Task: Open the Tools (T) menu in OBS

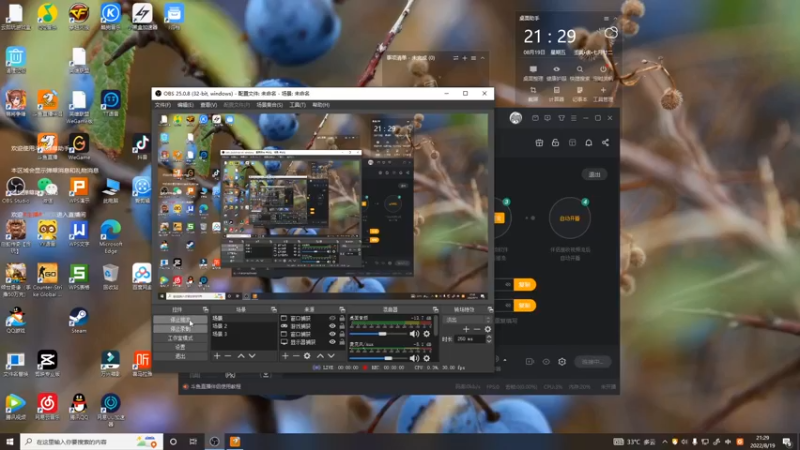Action: click(297, 105)
